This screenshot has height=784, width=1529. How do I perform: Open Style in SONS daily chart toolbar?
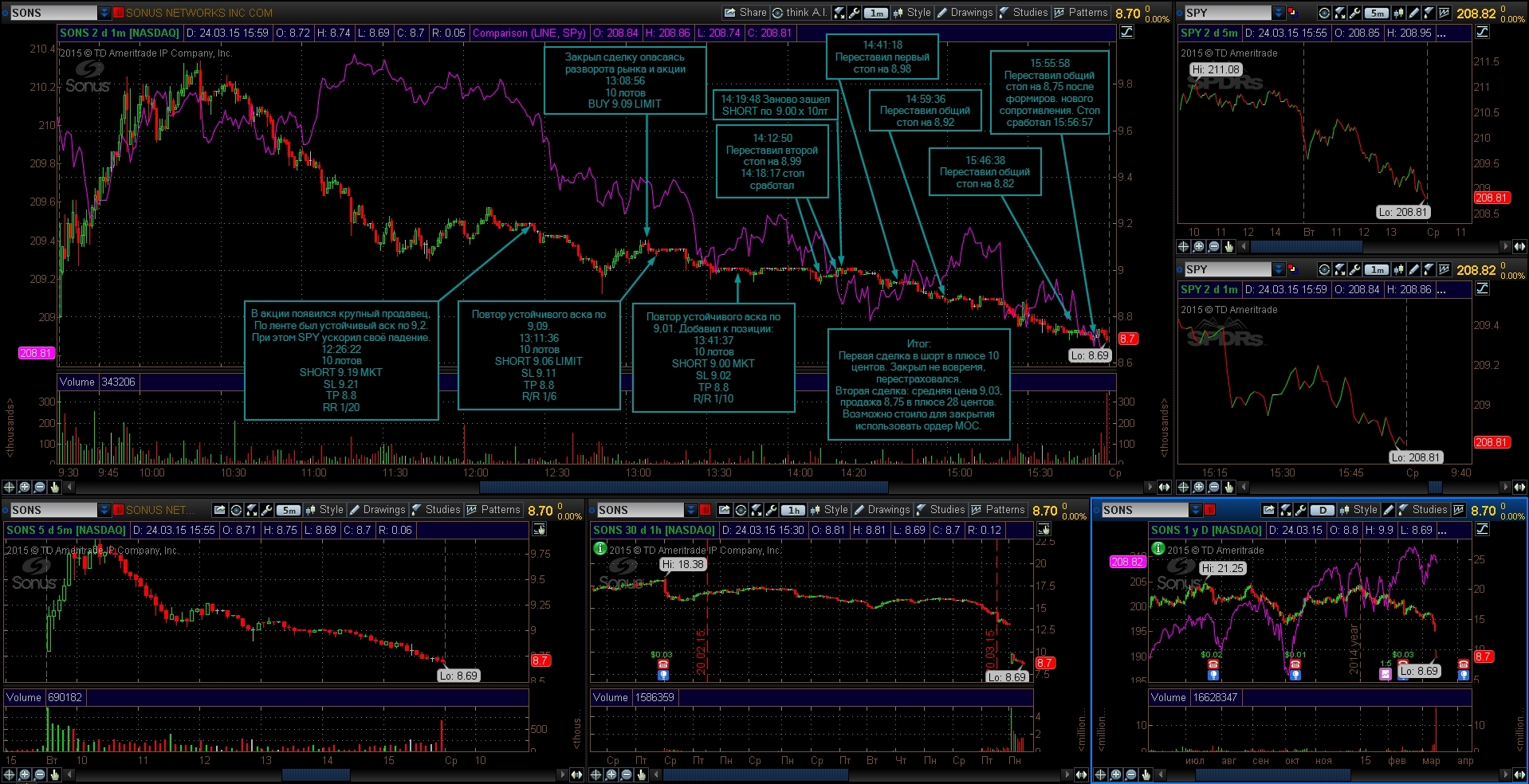tap(1358, 510)
